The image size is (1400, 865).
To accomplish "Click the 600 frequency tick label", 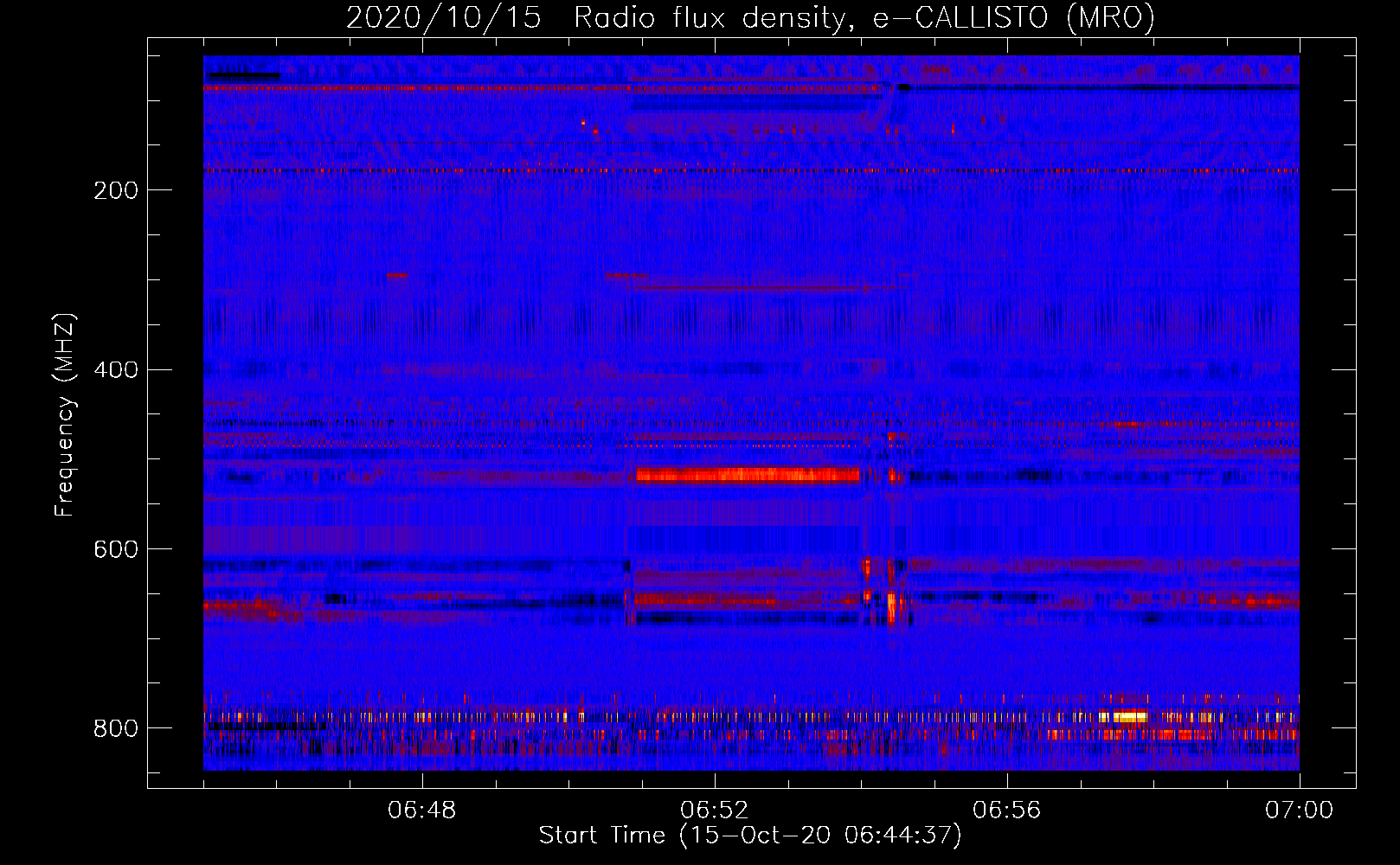I will pyautogui.click(x=116, y=550).
